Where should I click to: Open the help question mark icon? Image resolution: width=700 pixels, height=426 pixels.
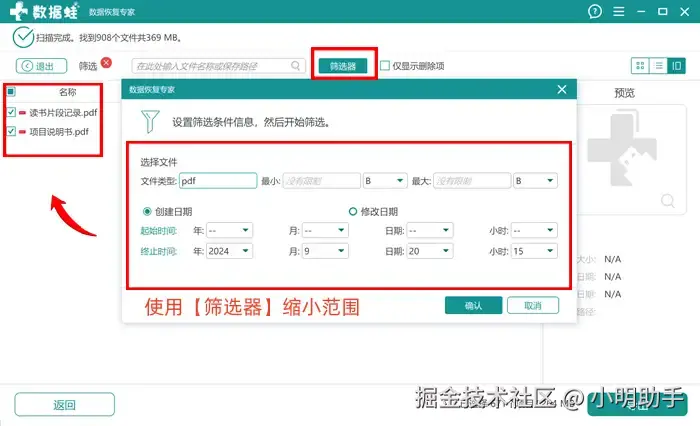[x=594, y=12]
